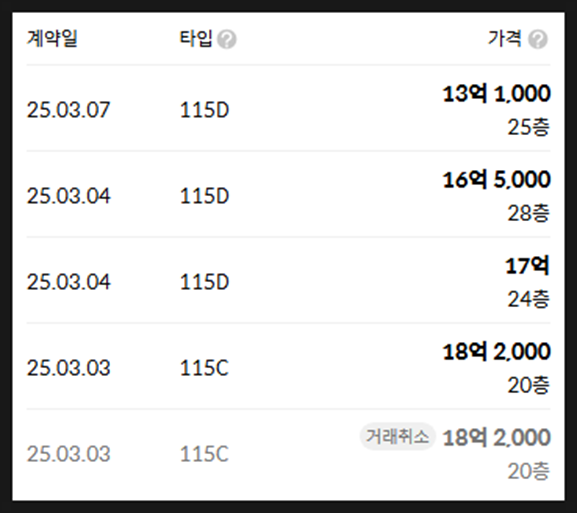Image resolution: width=577 pixels, height=513 pixels.
Task: Click the help icon next to 가격
Action: [x=538, y=39]
